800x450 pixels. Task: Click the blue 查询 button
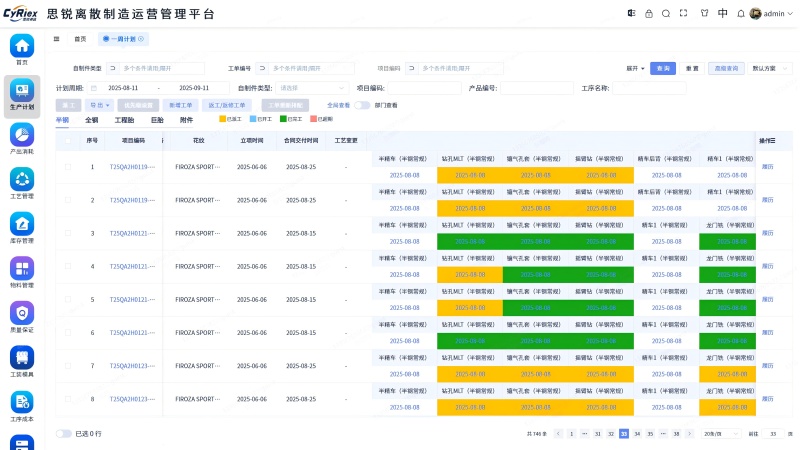point(662,68)
